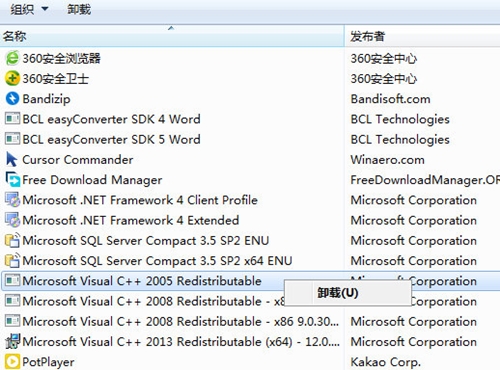Image resolution: width=500 pixels, height=370 pixels.
Task: Select the Bandizip program name
Action: point(46,99)
